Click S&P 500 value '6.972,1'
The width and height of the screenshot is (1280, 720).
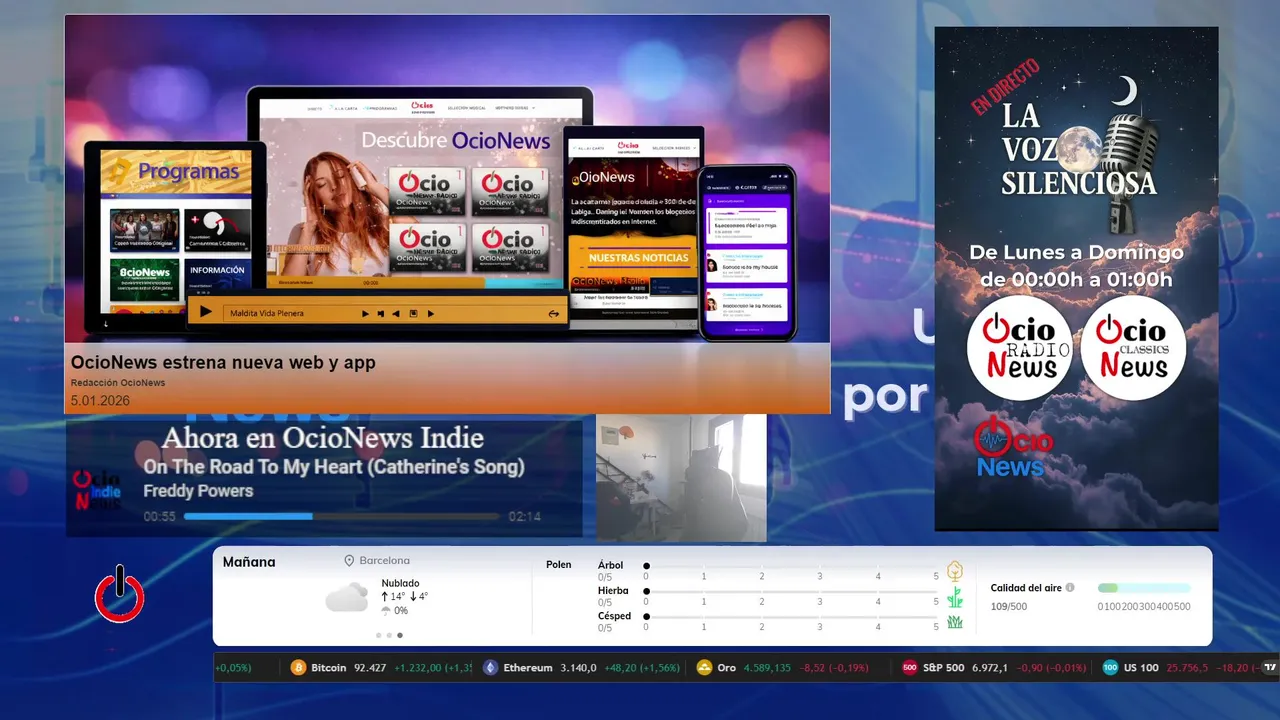coord(990,668)
